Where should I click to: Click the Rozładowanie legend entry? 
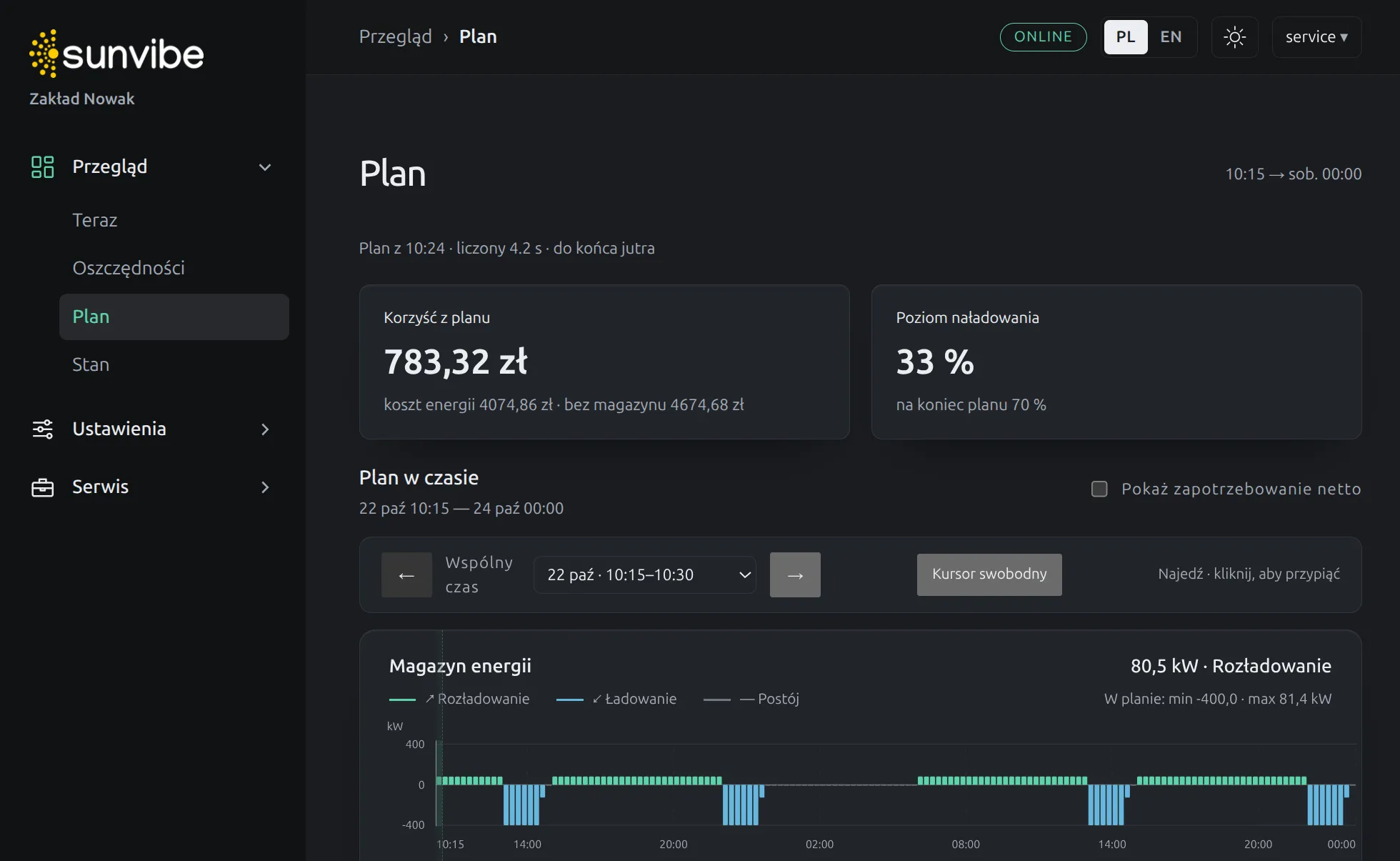point(459,699)
